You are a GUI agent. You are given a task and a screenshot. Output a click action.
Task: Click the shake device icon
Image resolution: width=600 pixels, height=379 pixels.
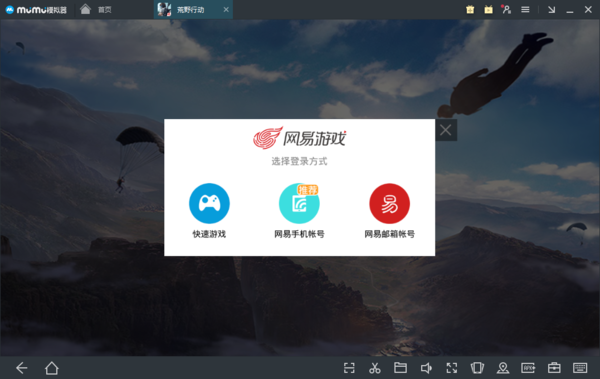click(x=477, y=368)
